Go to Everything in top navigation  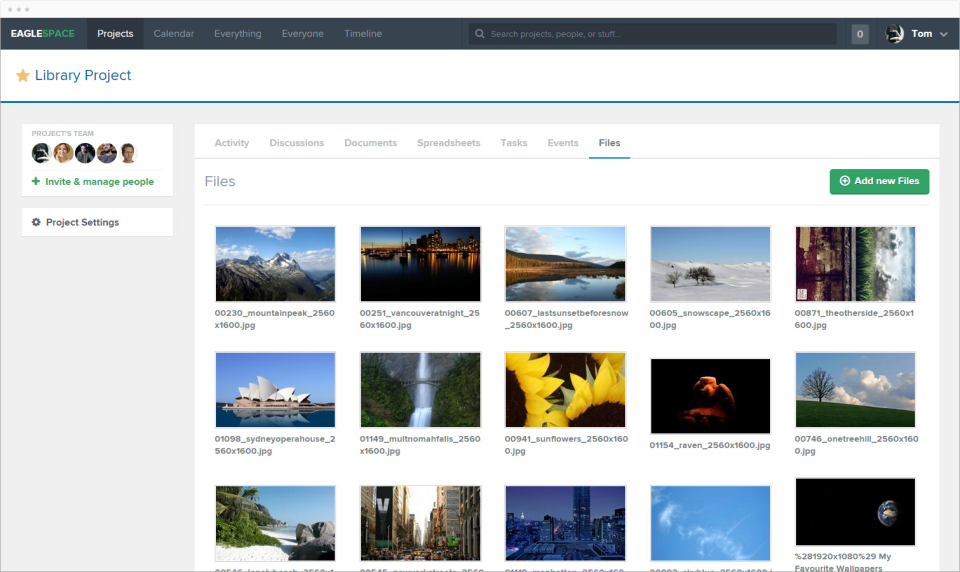pyautogui.click(x=238, y=34)
